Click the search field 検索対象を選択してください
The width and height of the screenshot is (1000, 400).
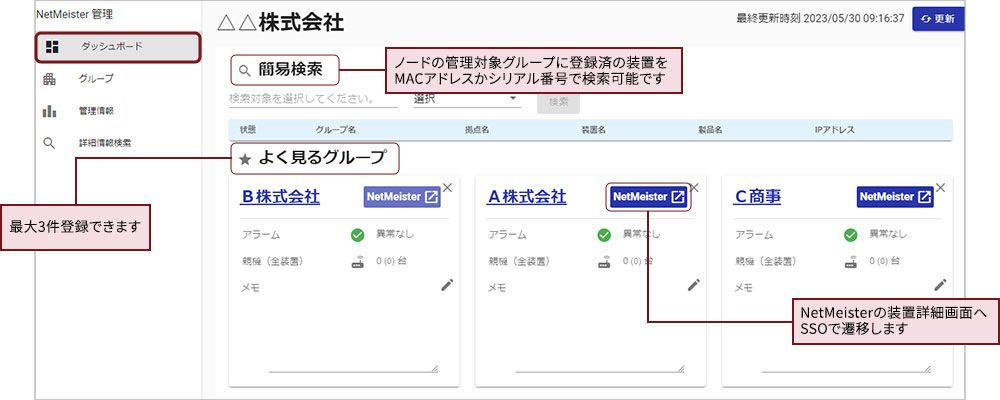[x=312, y=100]
